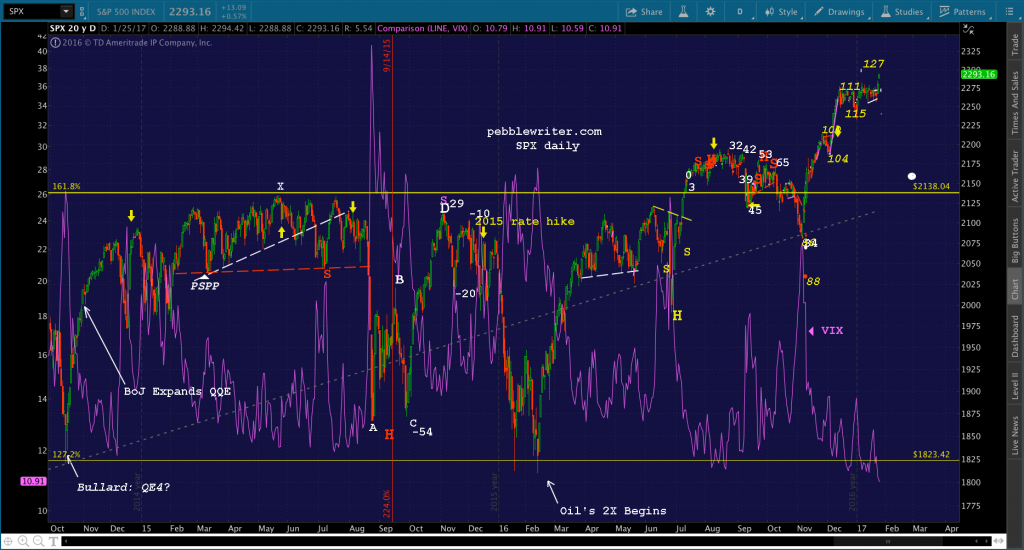Click the 2293.16 current price label
This screenshot has height=550, width=1024.
pos(978,74)
